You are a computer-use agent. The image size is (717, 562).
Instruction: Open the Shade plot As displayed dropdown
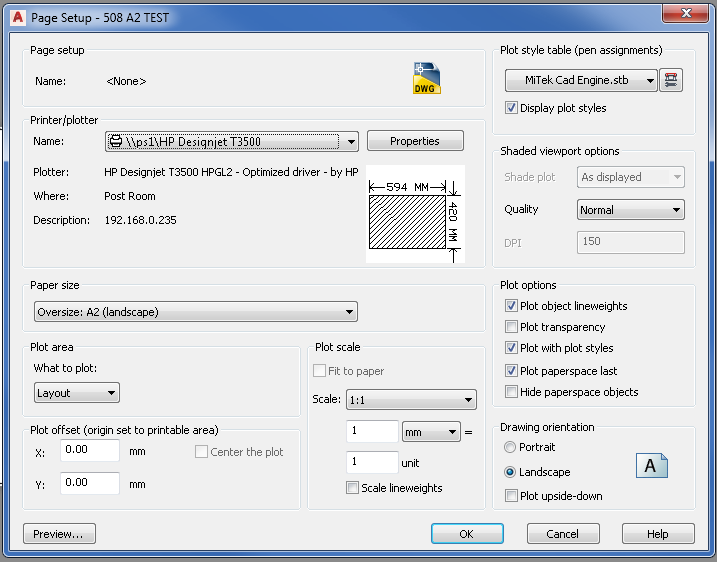point(631,177)
